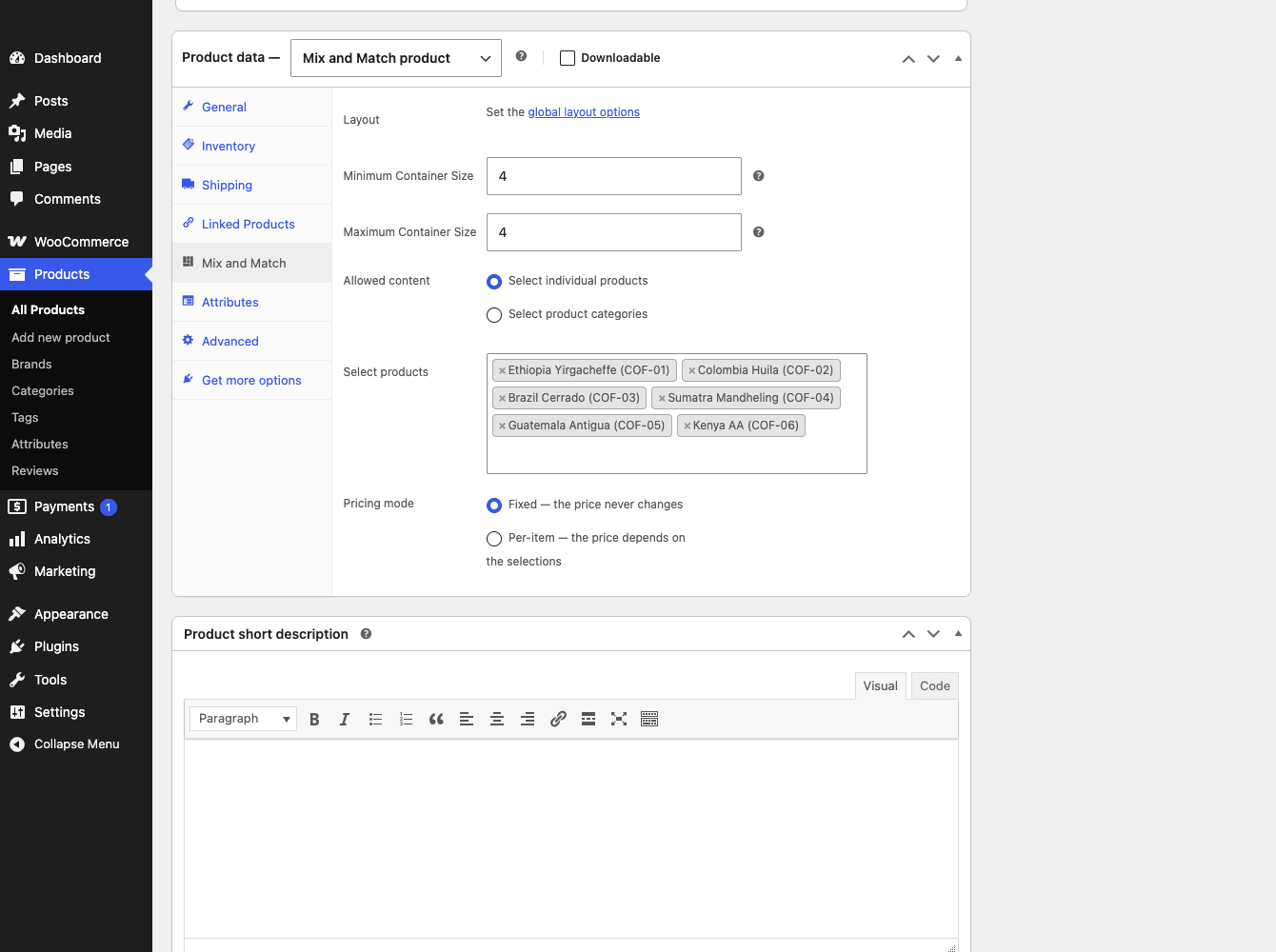The height and width of the screenshot is (952, 1276).
Task: Open the Get more options tab link
Action: 252,381
